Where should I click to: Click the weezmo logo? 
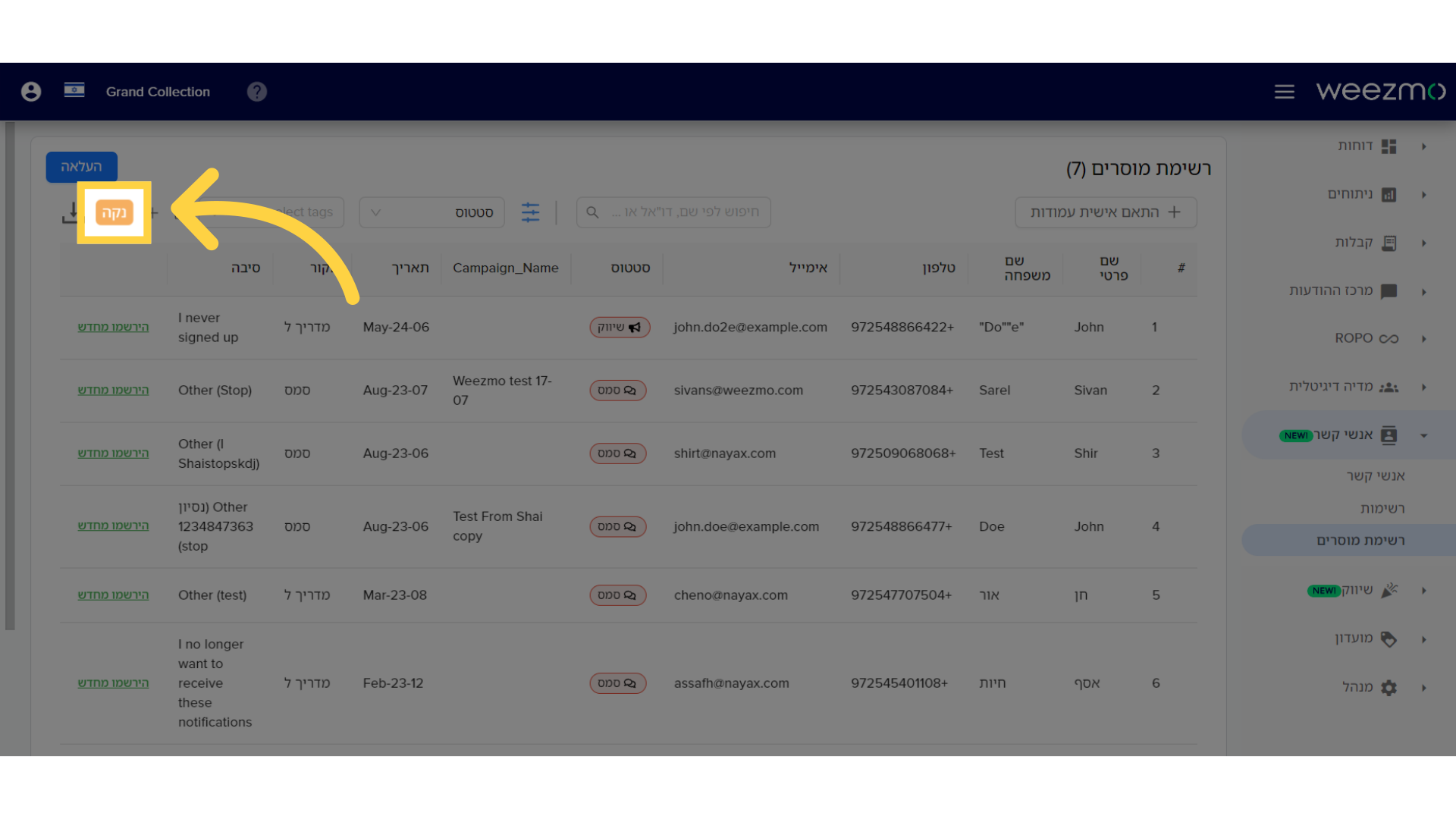[x=1381, y=91]
